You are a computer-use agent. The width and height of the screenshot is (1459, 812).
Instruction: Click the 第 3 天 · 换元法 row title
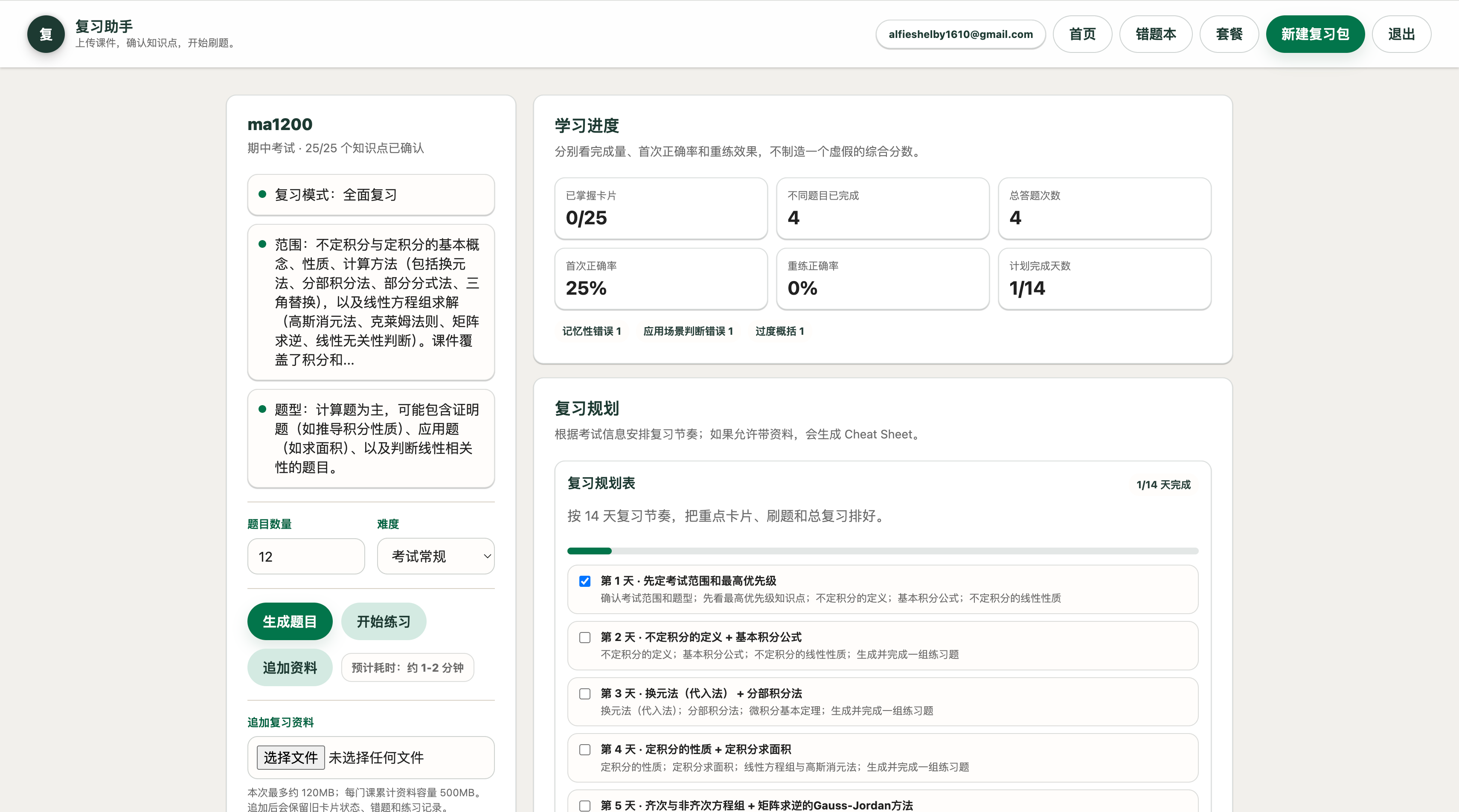click(x=701, y=693)
